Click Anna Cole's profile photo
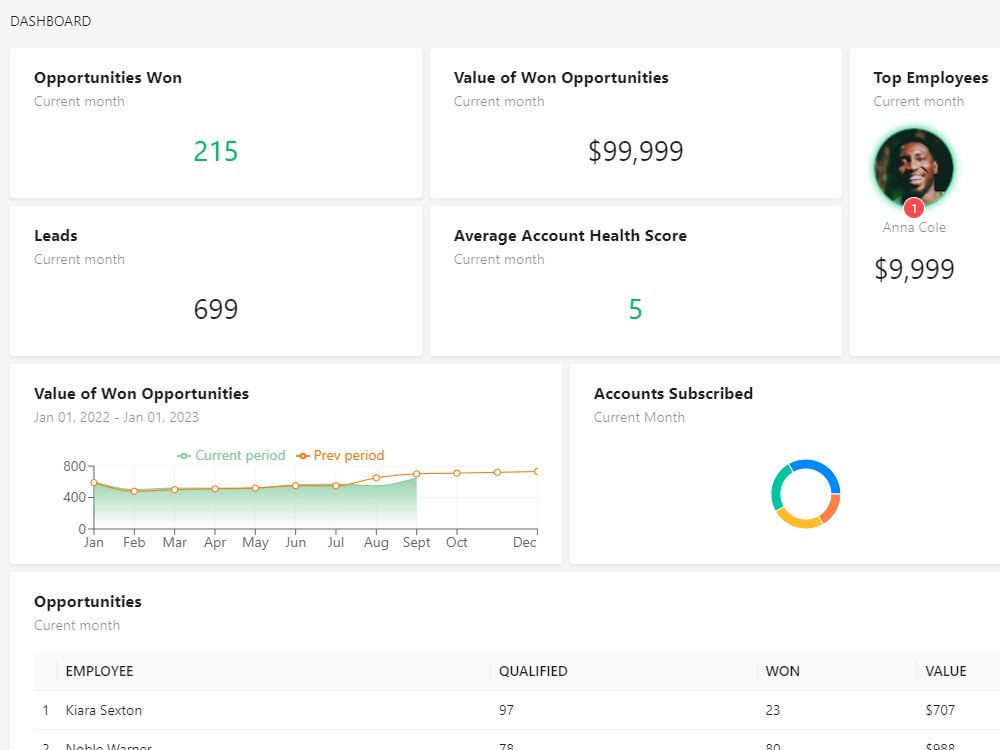Viewport: 1000px width, 750px height. click(x=913, y=168)
